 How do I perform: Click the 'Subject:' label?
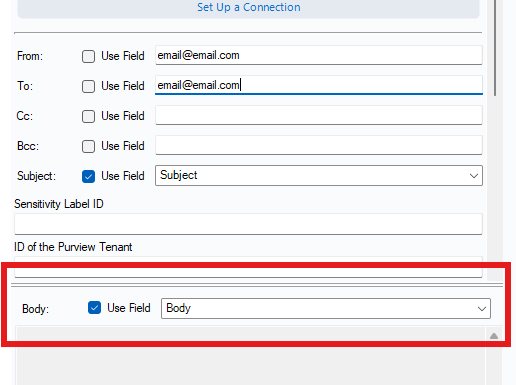point(36,176)
